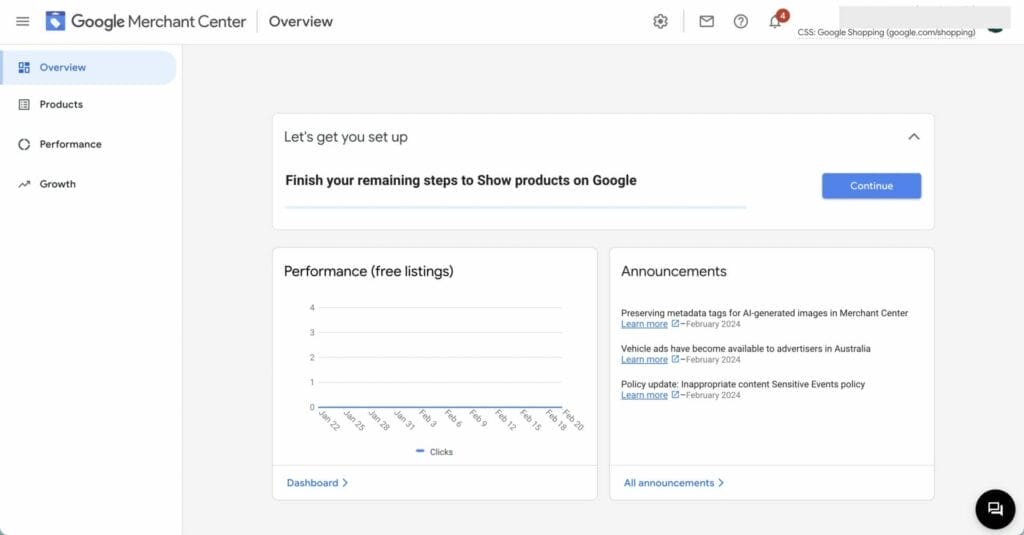Open the settings gear icon
1024x535 pixels.
660,21
